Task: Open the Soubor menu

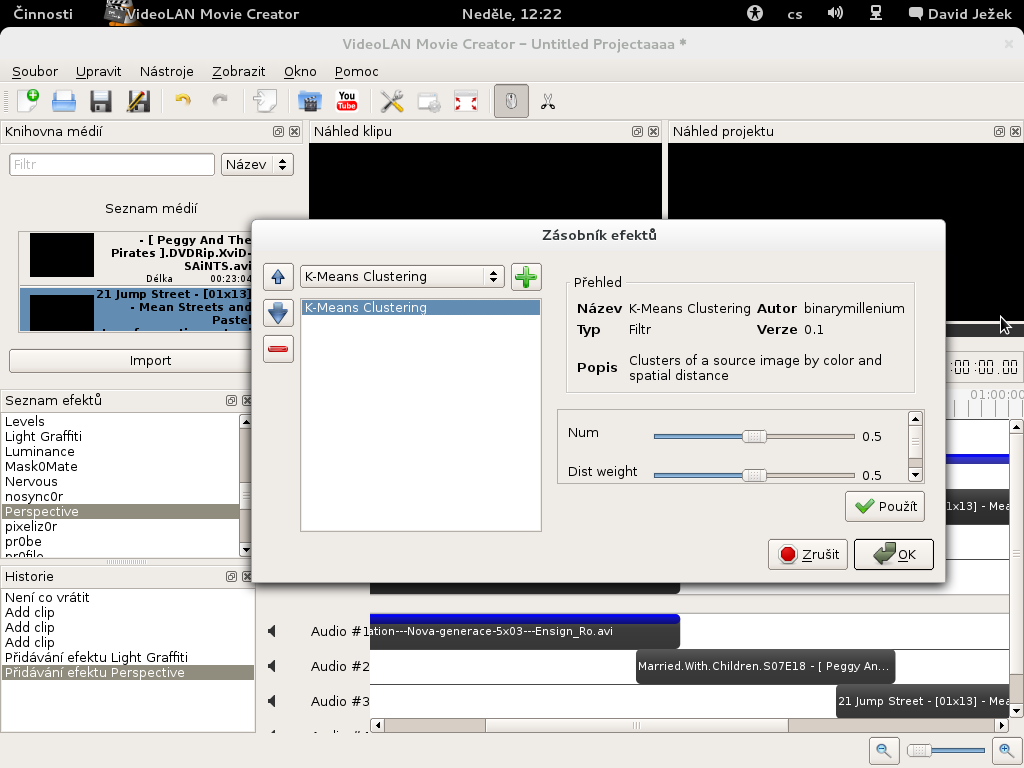Action: tap(35, 72)
